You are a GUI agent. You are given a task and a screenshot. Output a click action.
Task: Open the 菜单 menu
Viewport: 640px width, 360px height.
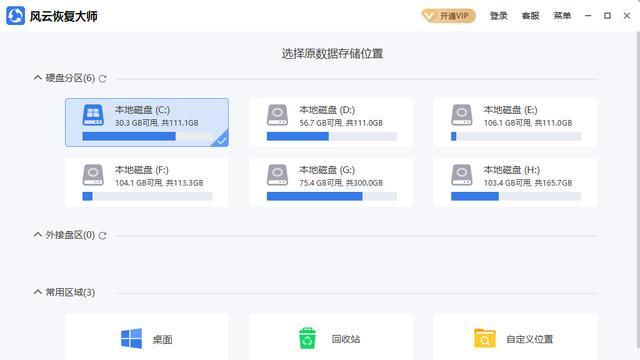pos(562,16)
